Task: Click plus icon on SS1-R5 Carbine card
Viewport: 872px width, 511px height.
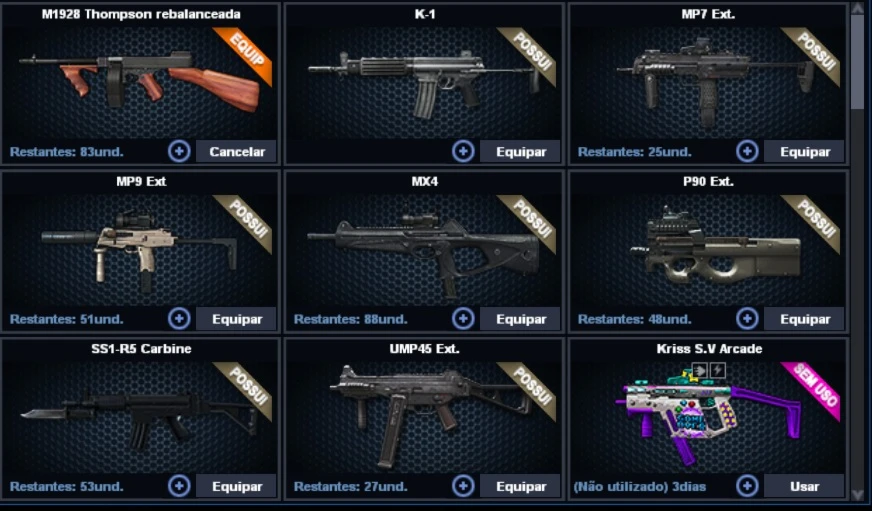Action: pos(179,486)
